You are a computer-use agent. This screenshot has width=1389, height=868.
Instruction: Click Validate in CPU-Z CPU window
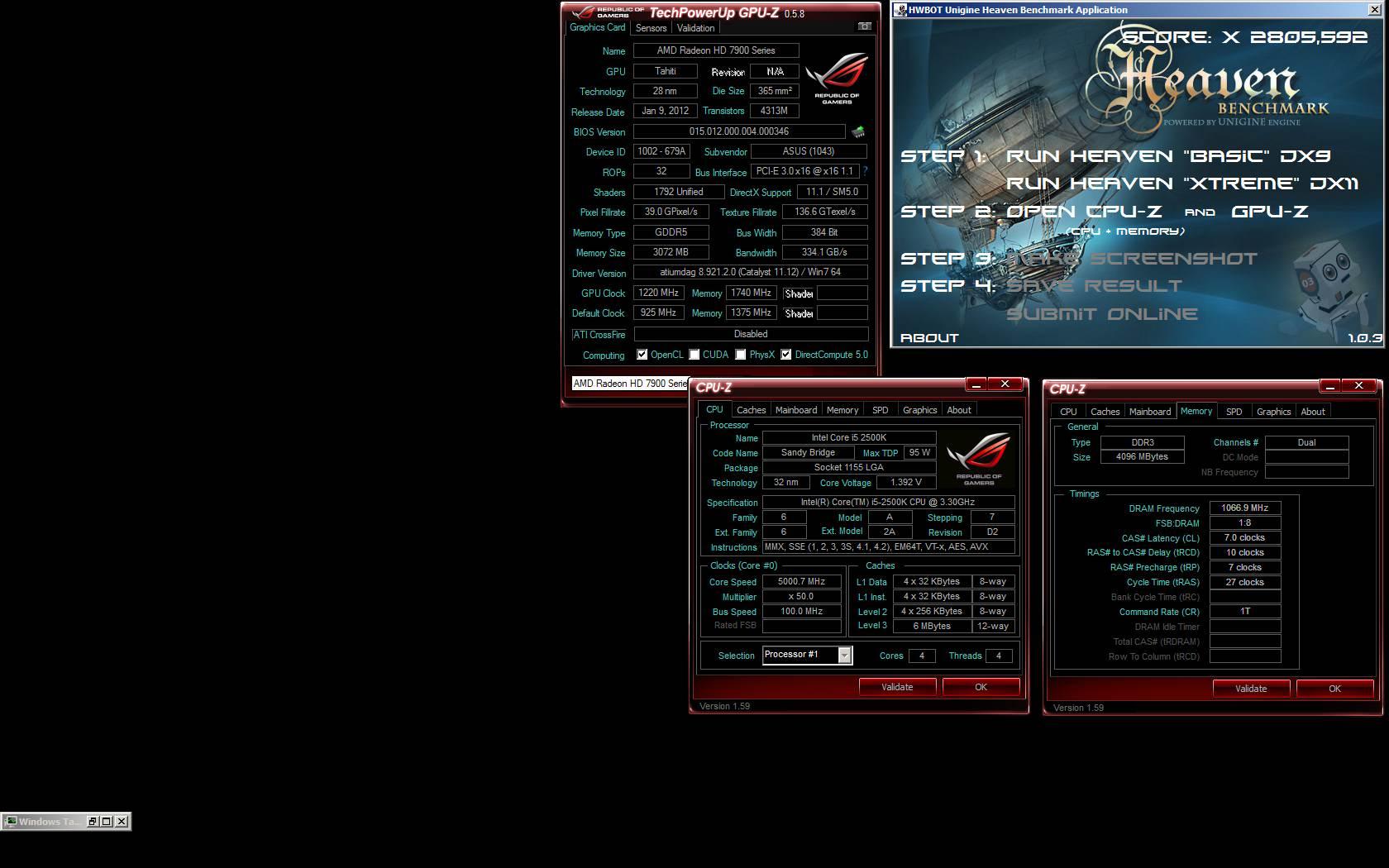(897, 687)
